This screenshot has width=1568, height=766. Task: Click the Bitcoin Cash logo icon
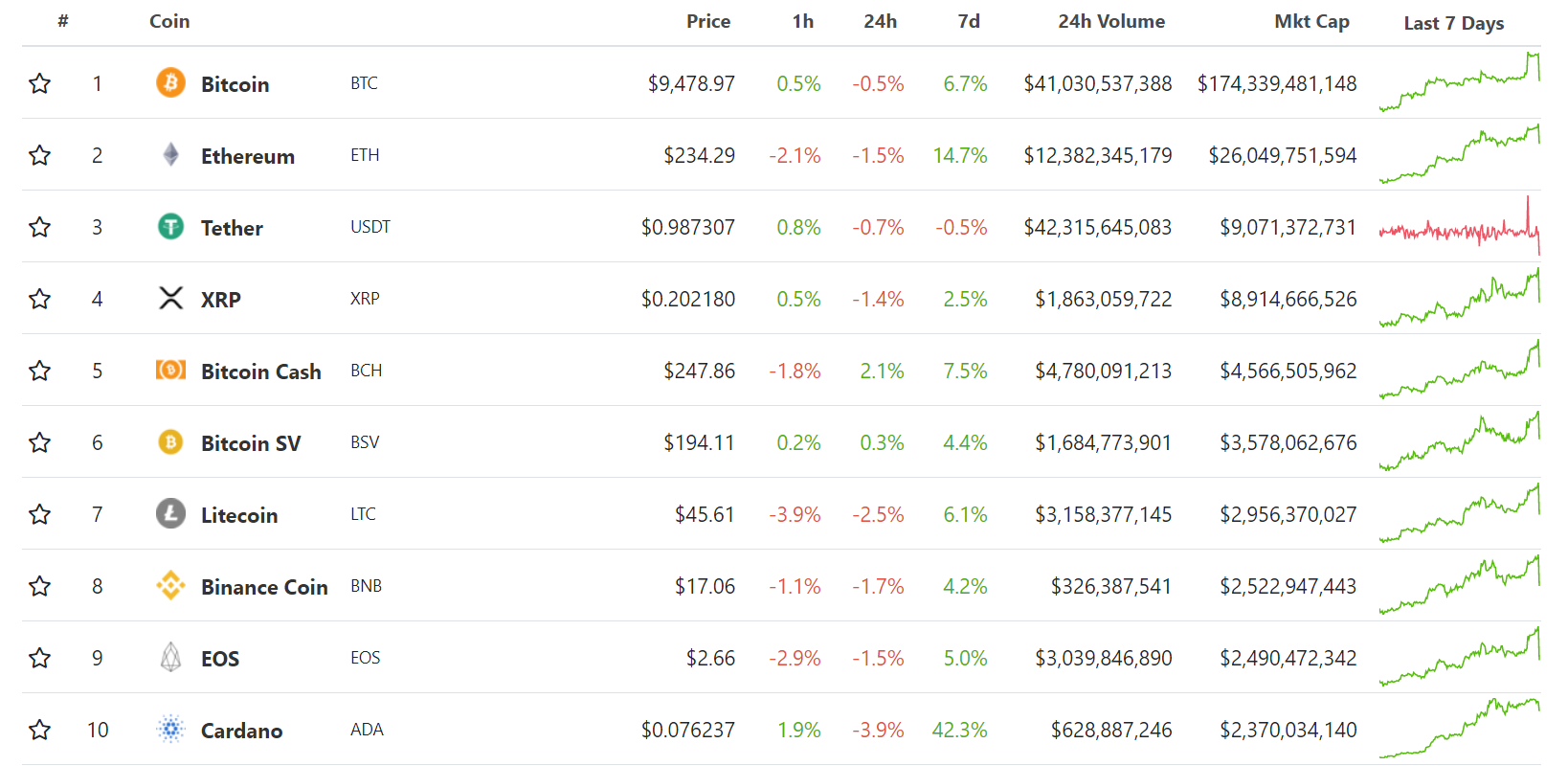(170, 370)
